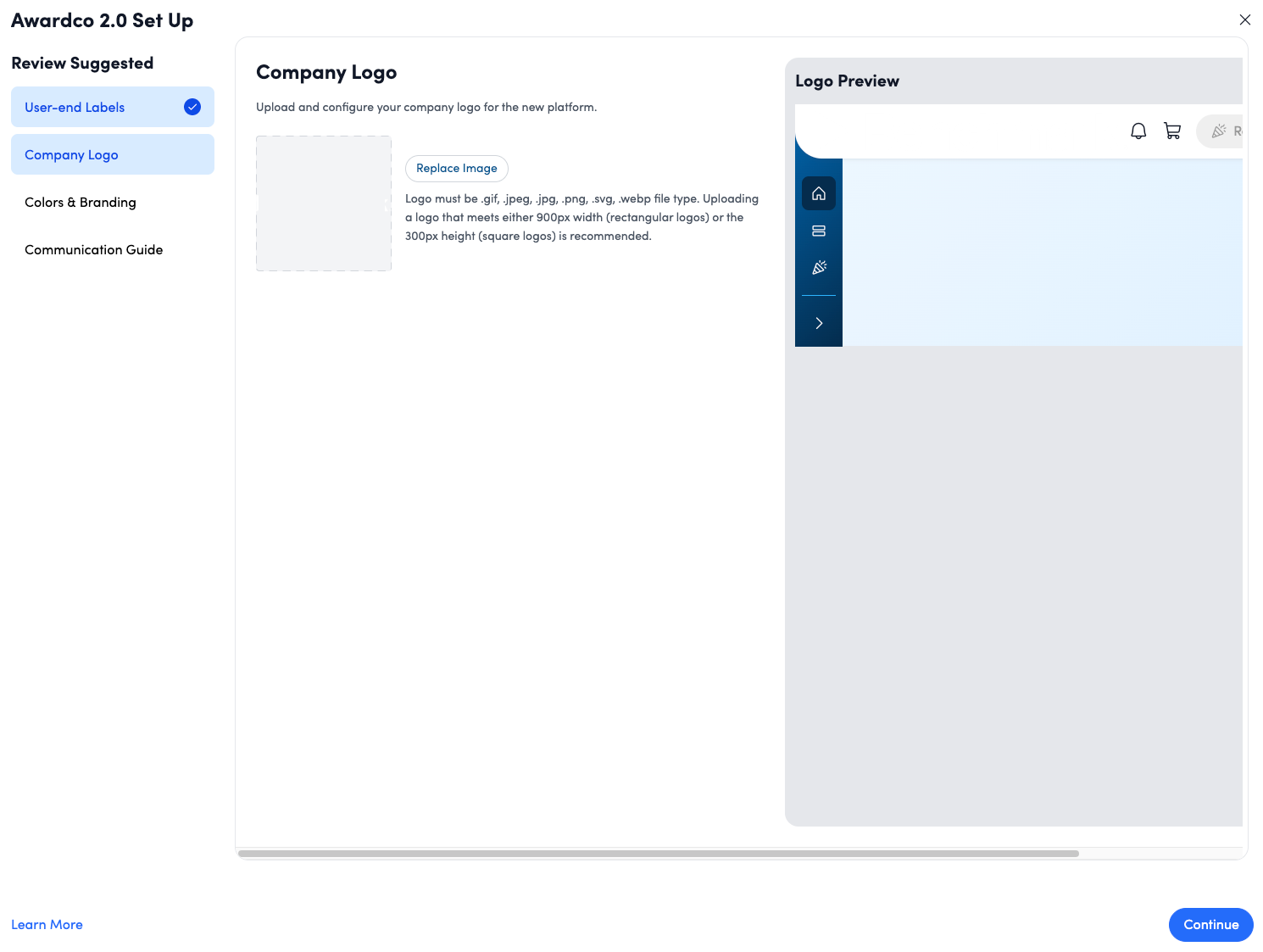
Task: Click the horizontal scrollbar below the logo panel
Action: point(658,854)
